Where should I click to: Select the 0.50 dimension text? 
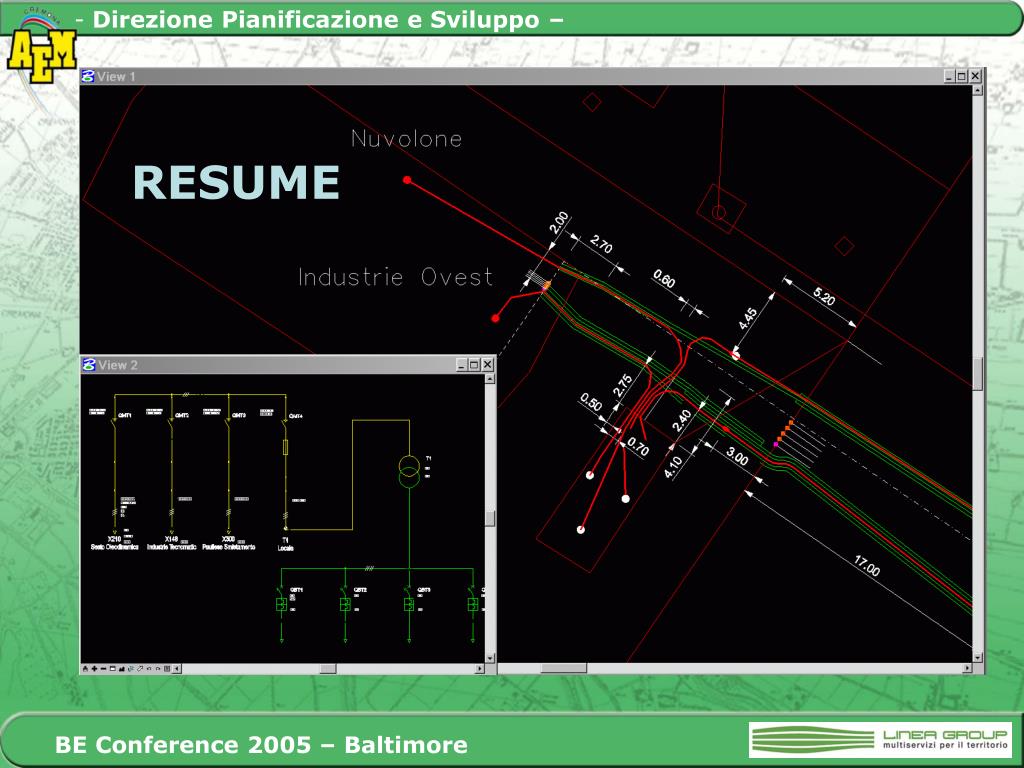pos(591,402)
